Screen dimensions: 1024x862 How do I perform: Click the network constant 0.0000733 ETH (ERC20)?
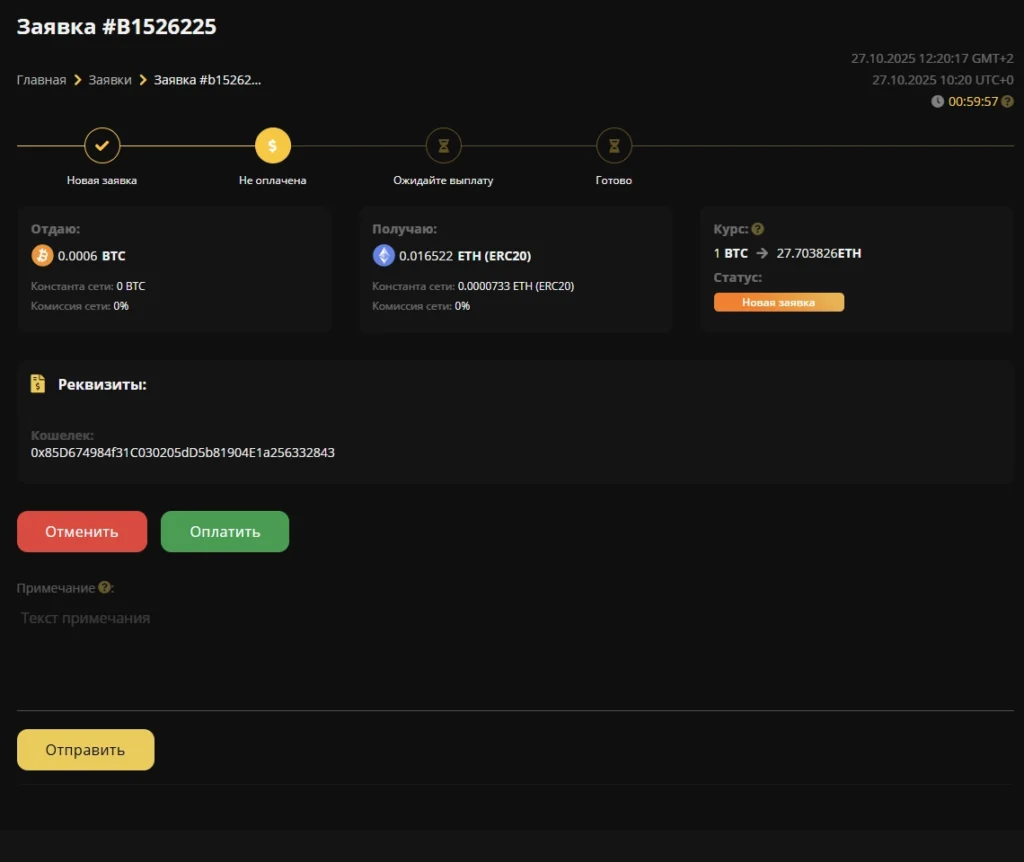(516, 286)
